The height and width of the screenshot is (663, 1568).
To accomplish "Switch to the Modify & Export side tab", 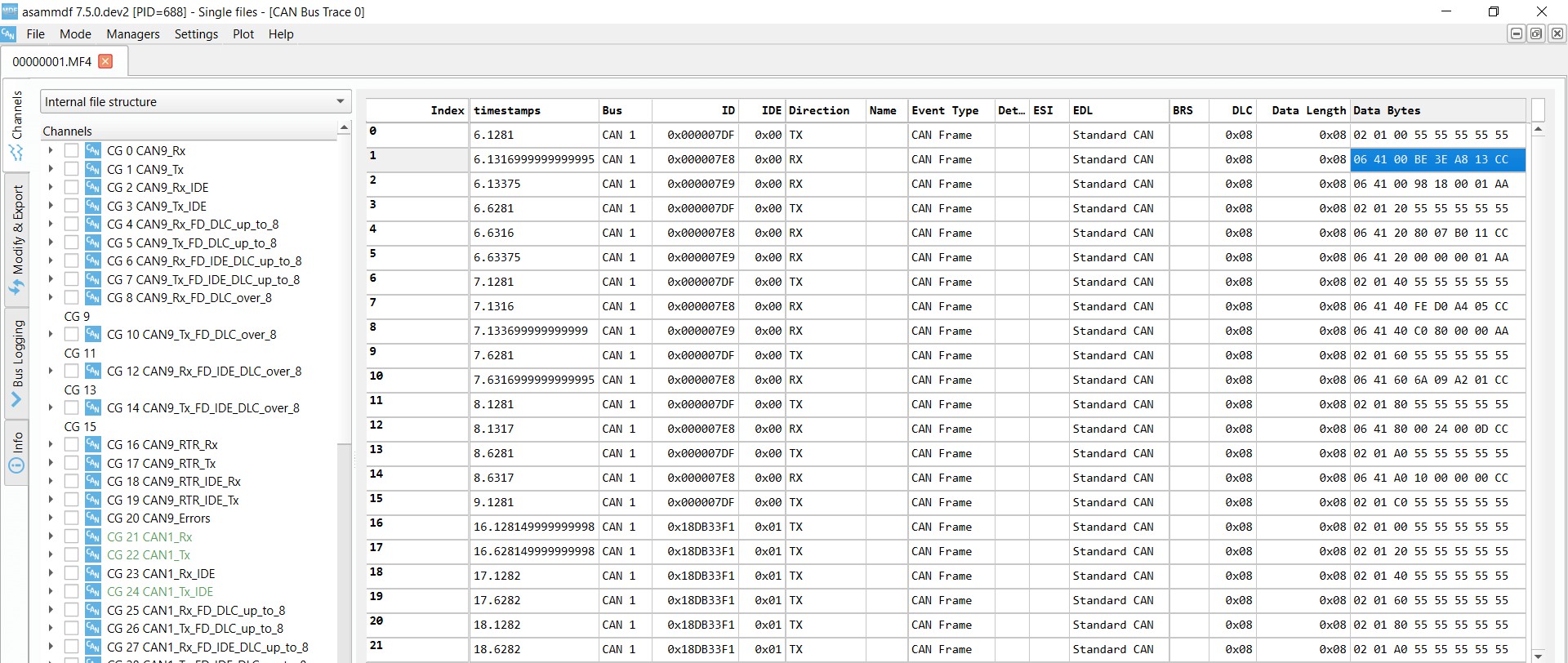I will (16, 240).
